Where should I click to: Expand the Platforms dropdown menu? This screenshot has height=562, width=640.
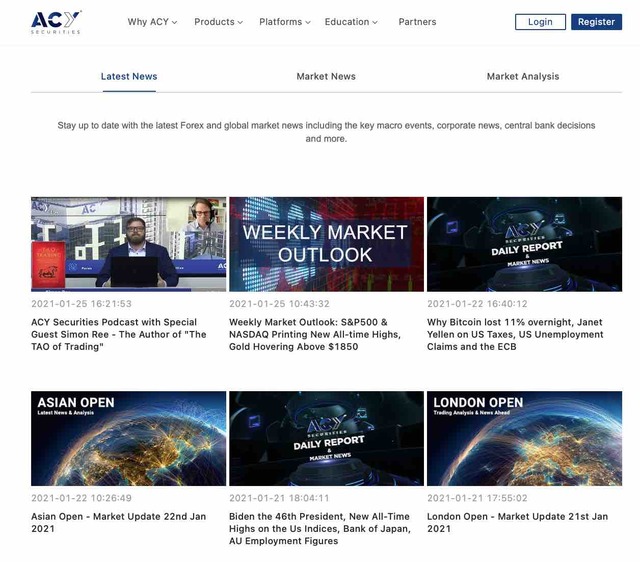tap(285, 22)
